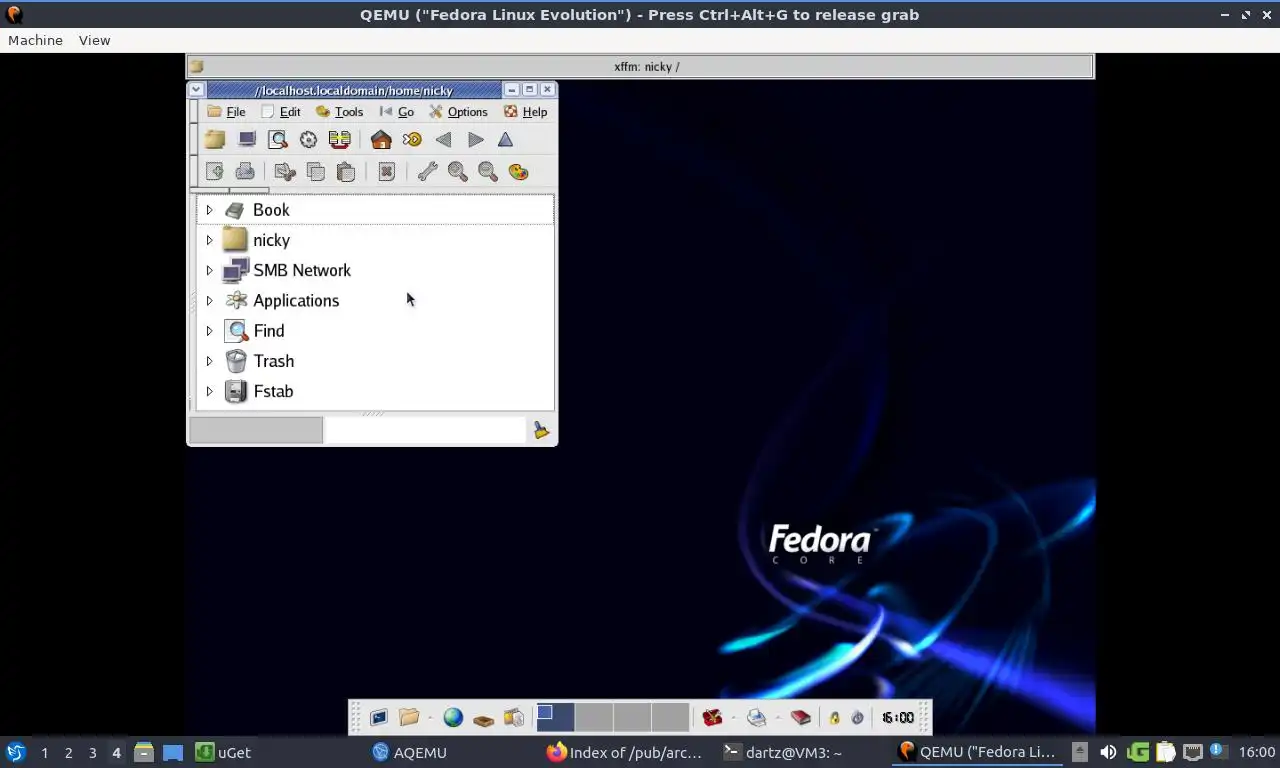Screen dimensions: 1280x768
Task: Open Machine menu in QEMU window
Action: click(x=35, y=40)
